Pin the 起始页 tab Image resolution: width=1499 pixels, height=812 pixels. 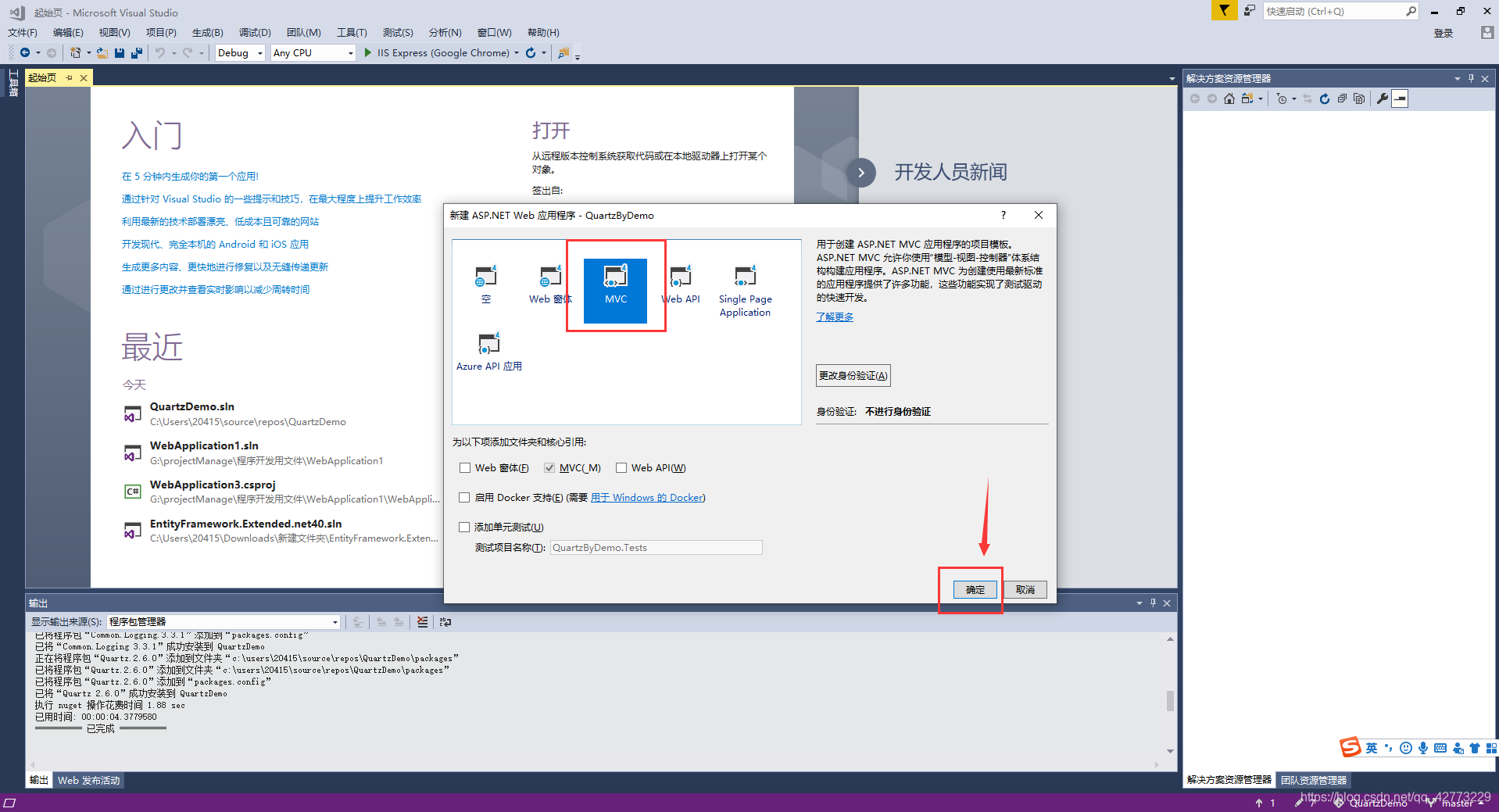pyautogui.click(x=69, y=77)
